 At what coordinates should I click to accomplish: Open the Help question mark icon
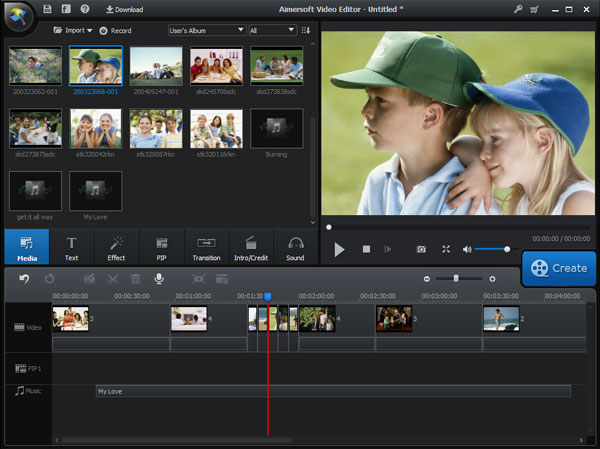(85, 9)
